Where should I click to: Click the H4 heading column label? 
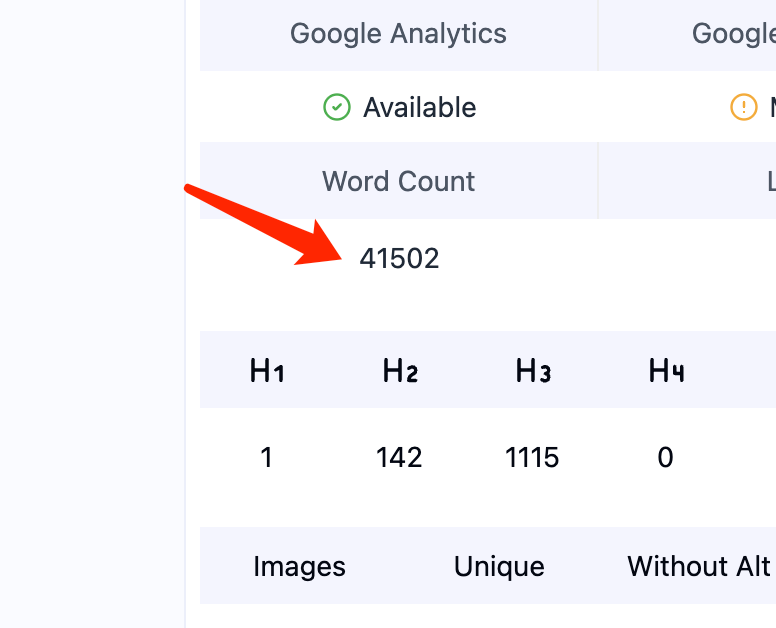coord(666,370)
